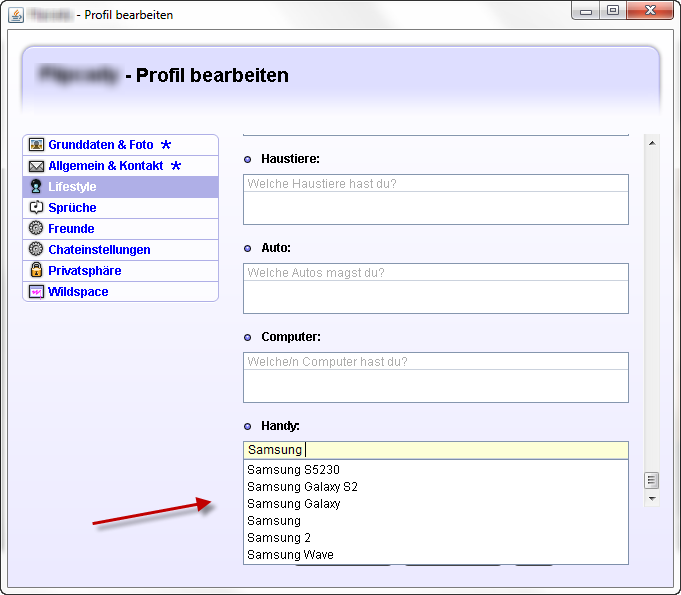
Task: Click into the Auto input field
Action: (436, 288)
